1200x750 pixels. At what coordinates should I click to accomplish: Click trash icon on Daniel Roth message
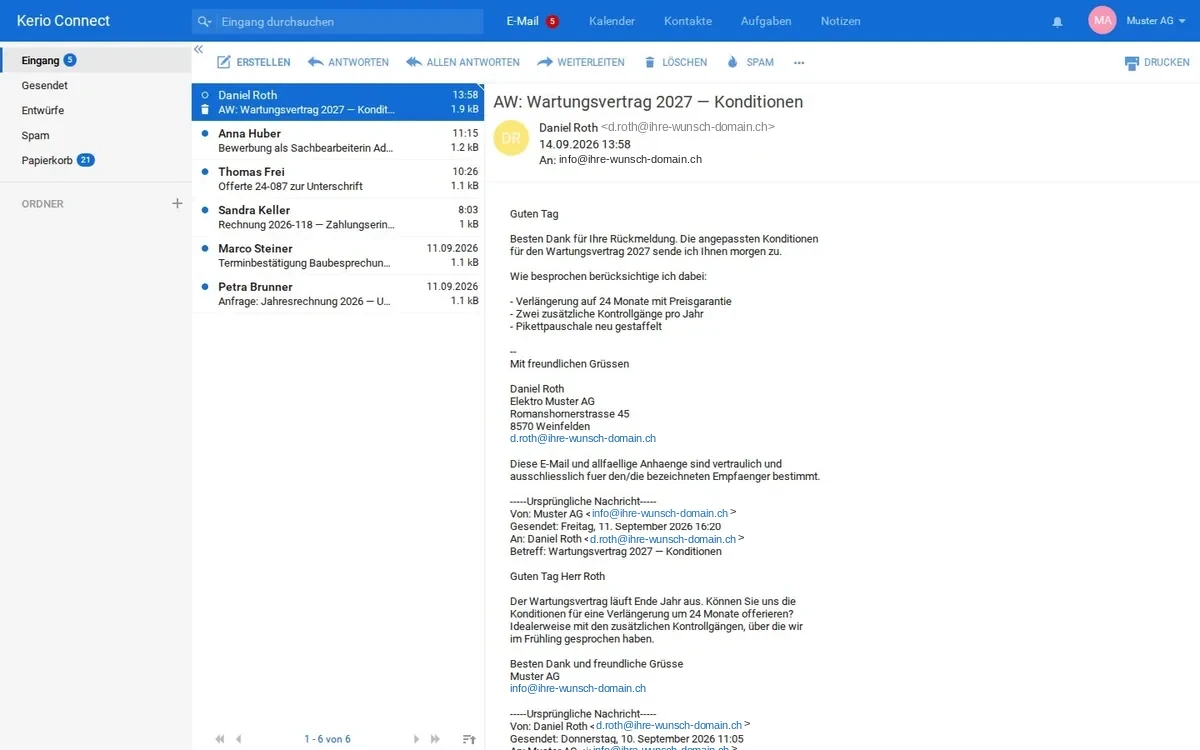click(205, 109)
